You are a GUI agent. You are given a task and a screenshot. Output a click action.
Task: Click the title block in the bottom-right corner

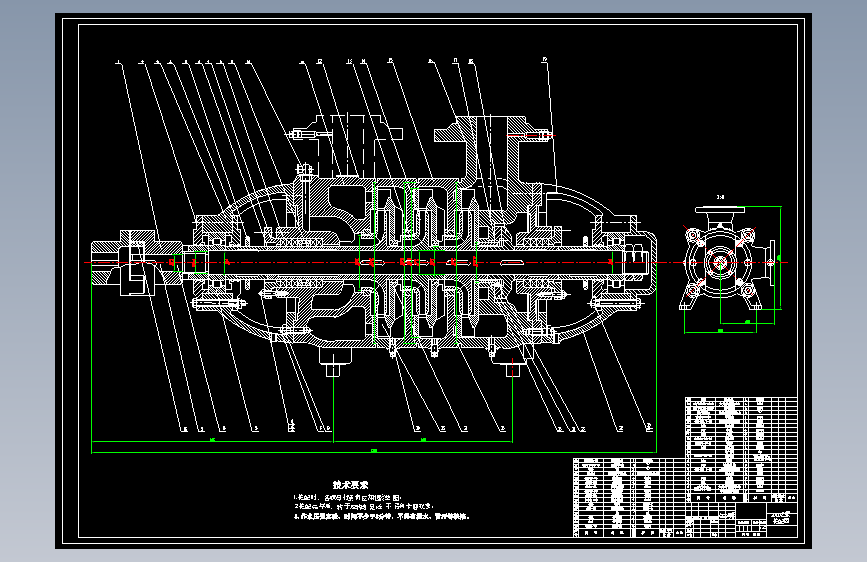coord(741,519)
